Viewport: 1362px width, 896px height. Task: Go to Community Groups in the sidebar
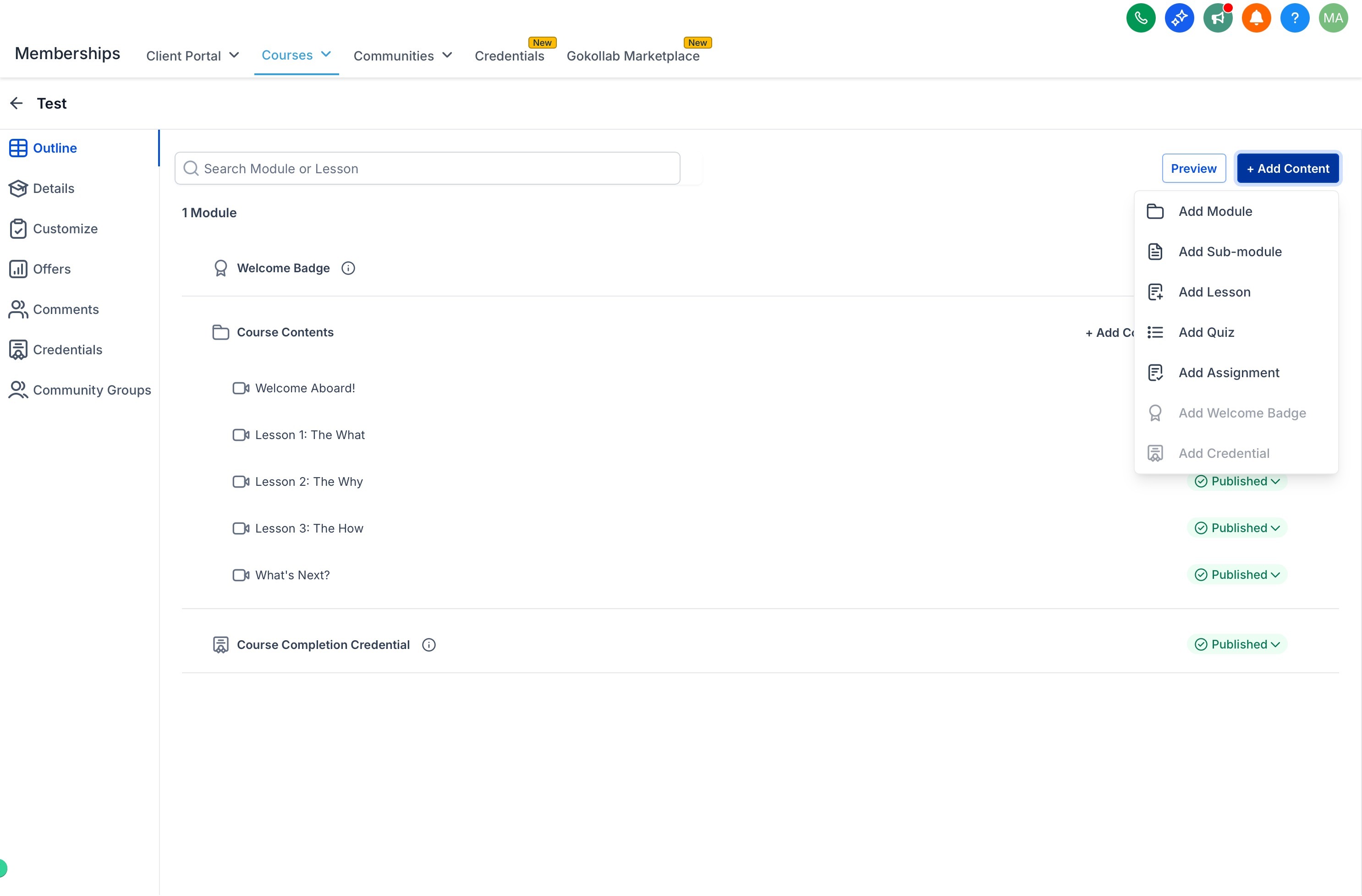[x=92, y=390]
